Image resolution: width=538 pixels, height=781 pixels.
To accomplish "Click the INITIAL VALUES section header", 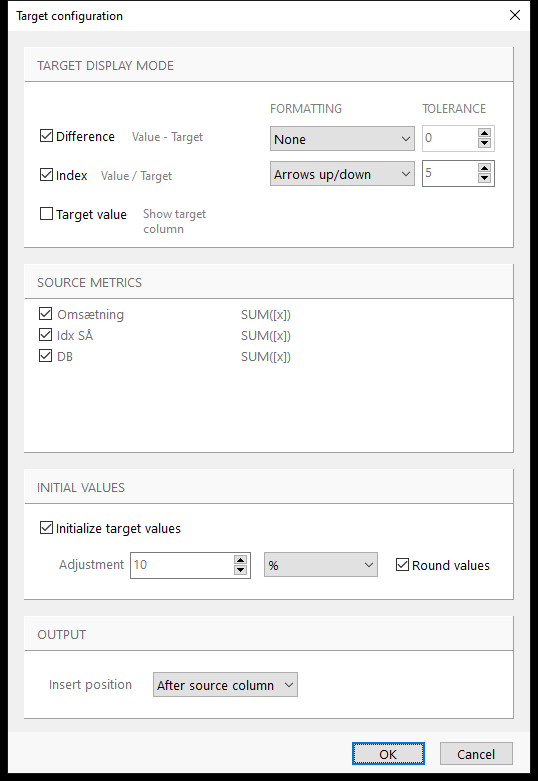I will pos(81,488).
